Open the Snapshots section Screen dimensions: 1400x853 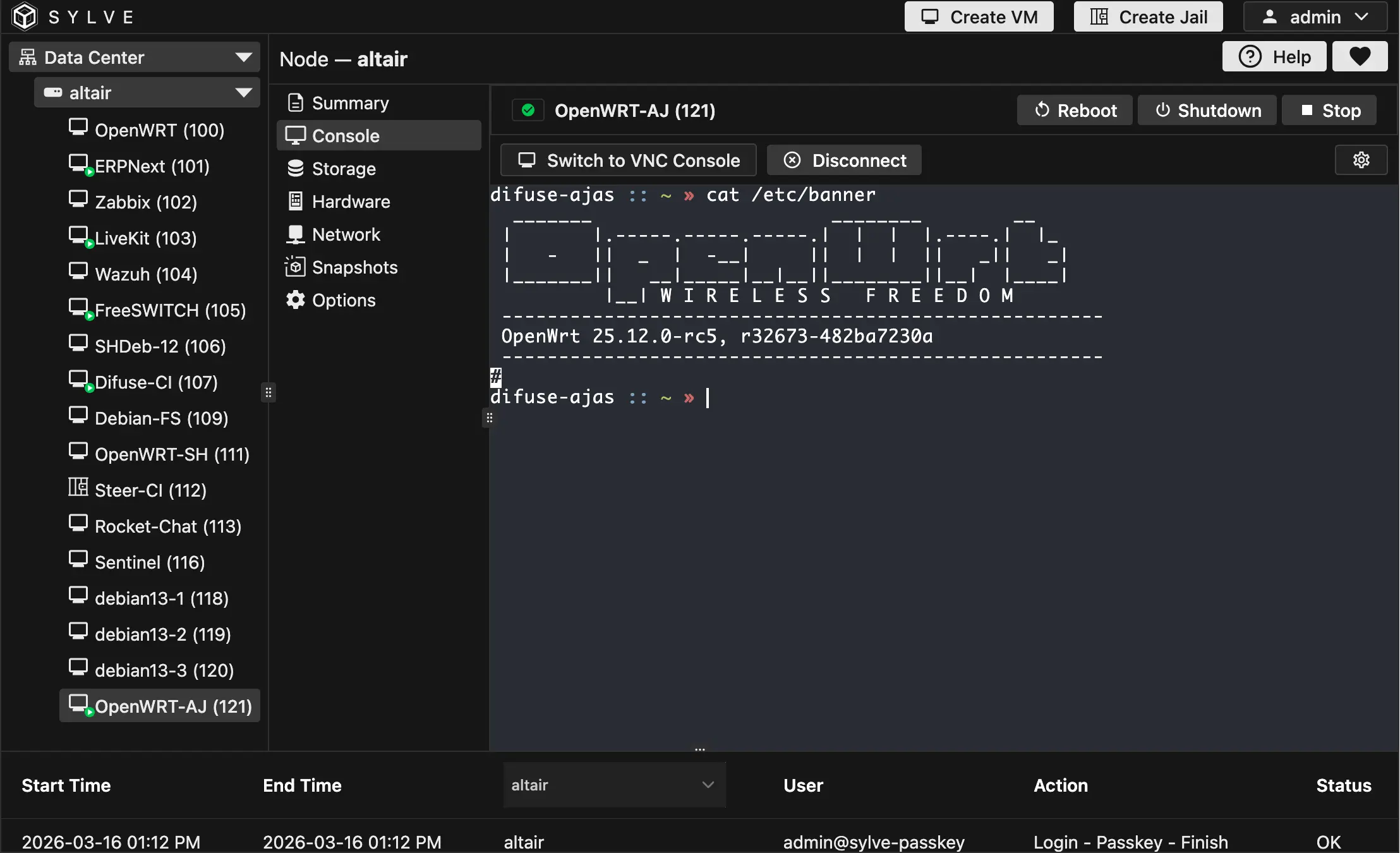tap(354, 267)
